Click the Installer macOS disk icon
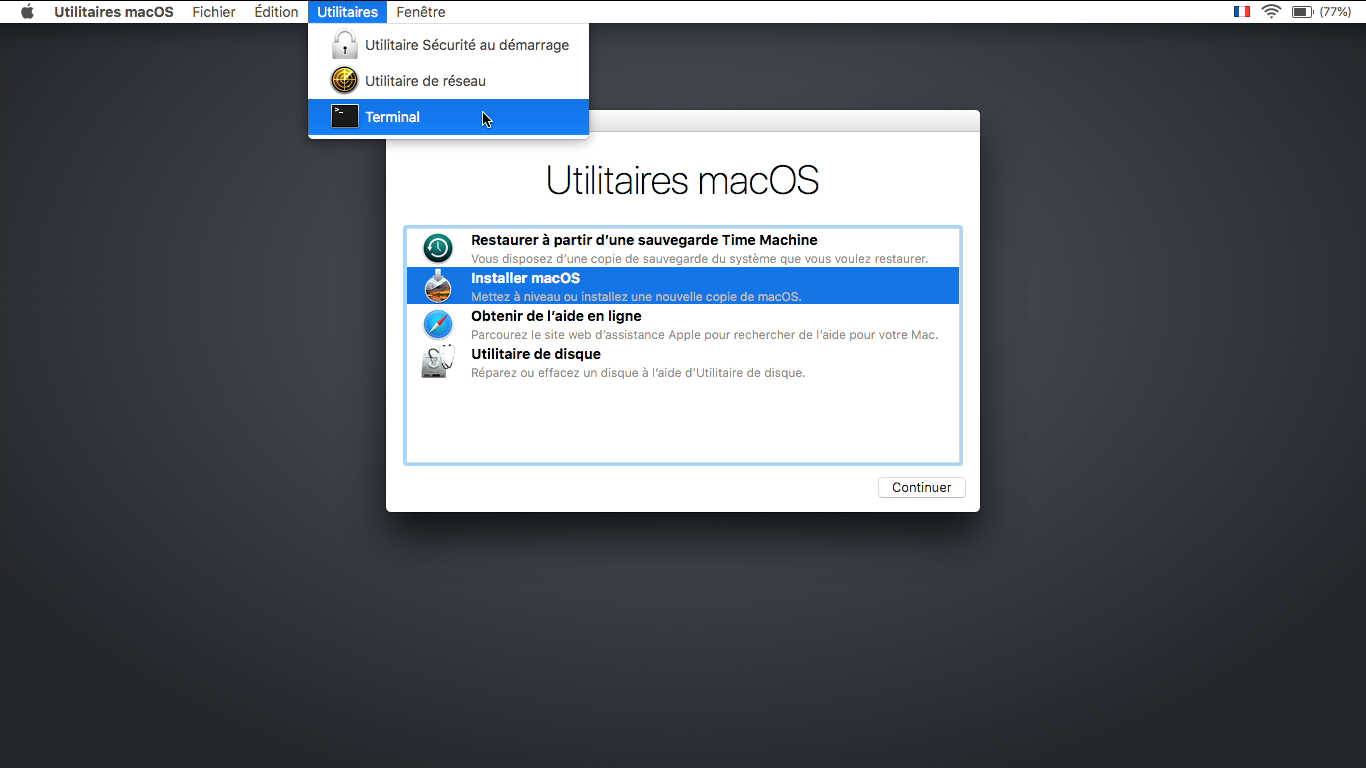The width and height of the screenshot is (1366, 768). tap(438, 286)
